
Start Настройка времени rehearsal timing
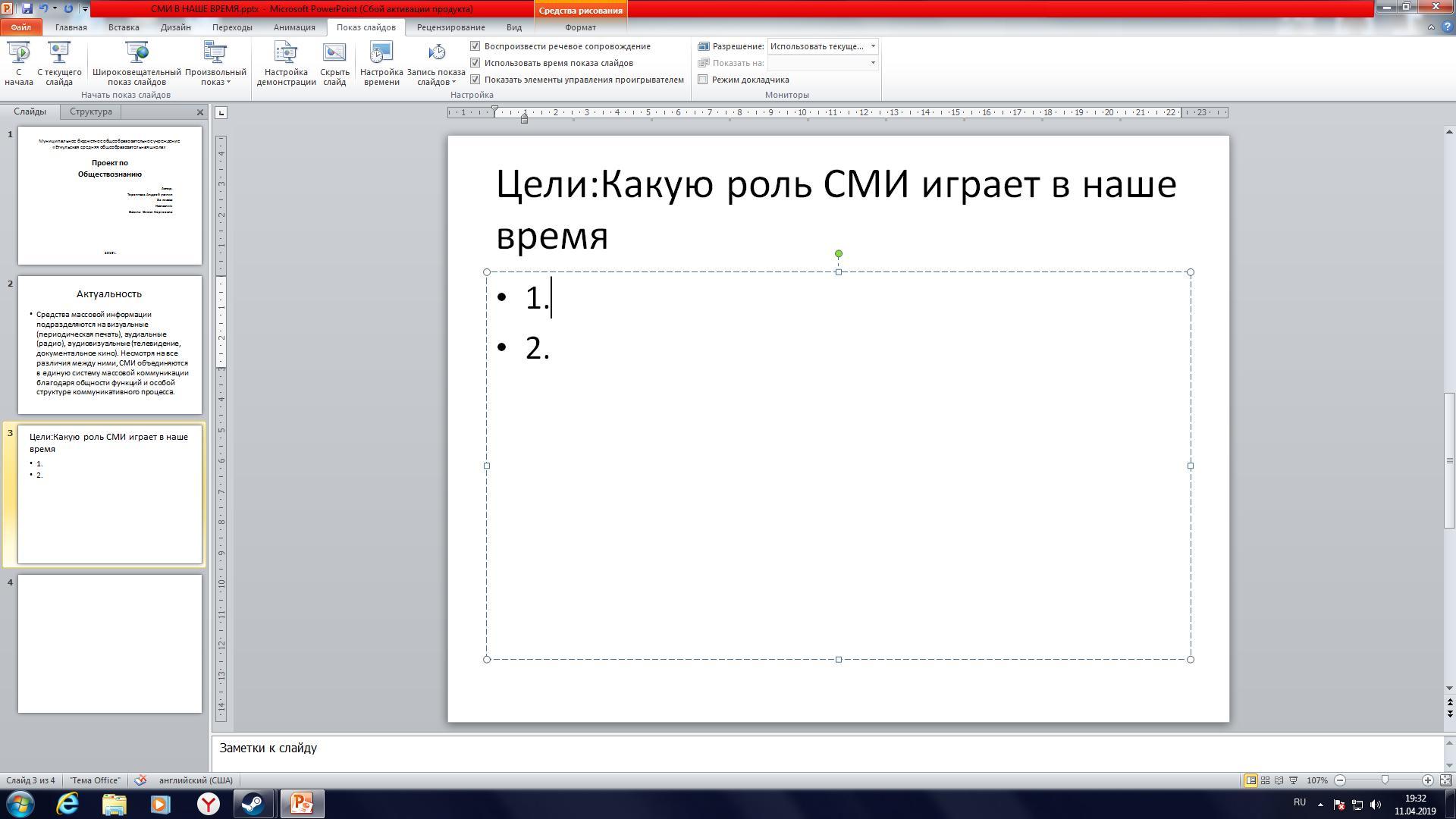[x=380, y=62]
